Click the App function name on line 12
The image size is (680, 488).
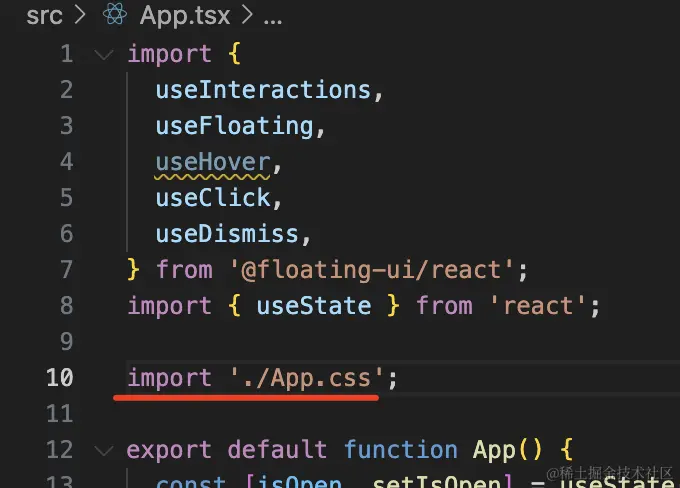494,450
